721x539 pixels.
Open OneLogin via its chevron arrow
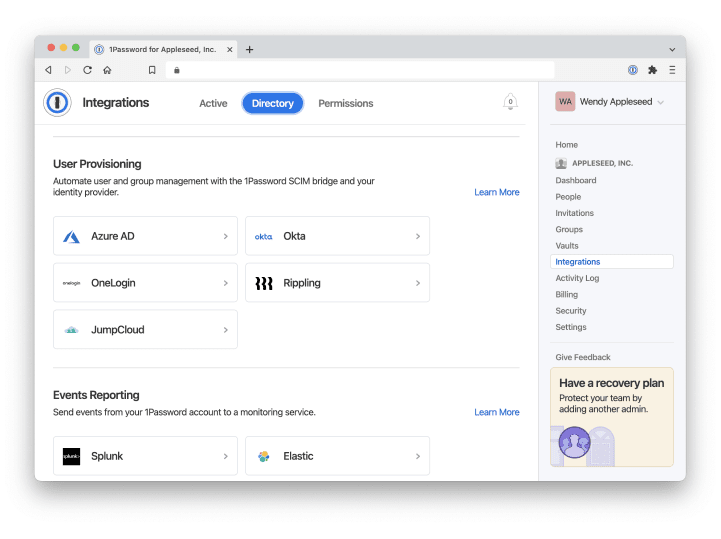click(x=225, y=283)
